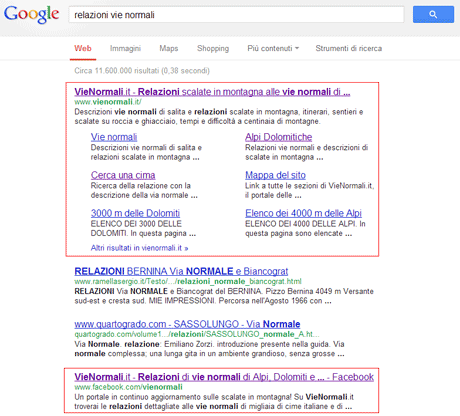
Task: Click the quartogrado.com/volume1 green URL
Action: [x=197, y=334]
